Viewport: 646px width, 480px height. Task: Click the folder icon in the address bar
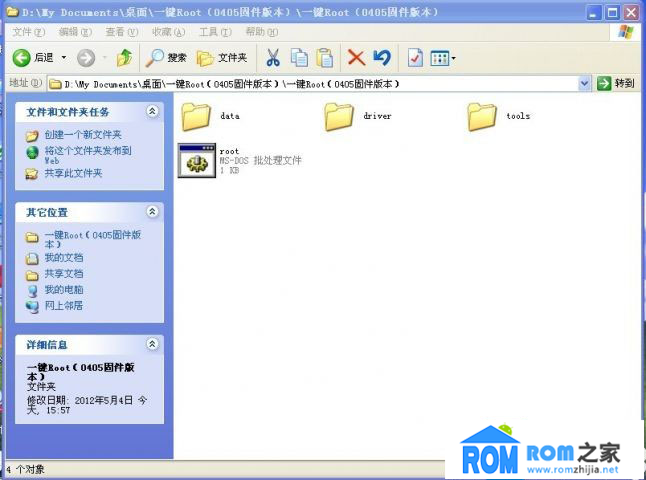click(55, 84)
